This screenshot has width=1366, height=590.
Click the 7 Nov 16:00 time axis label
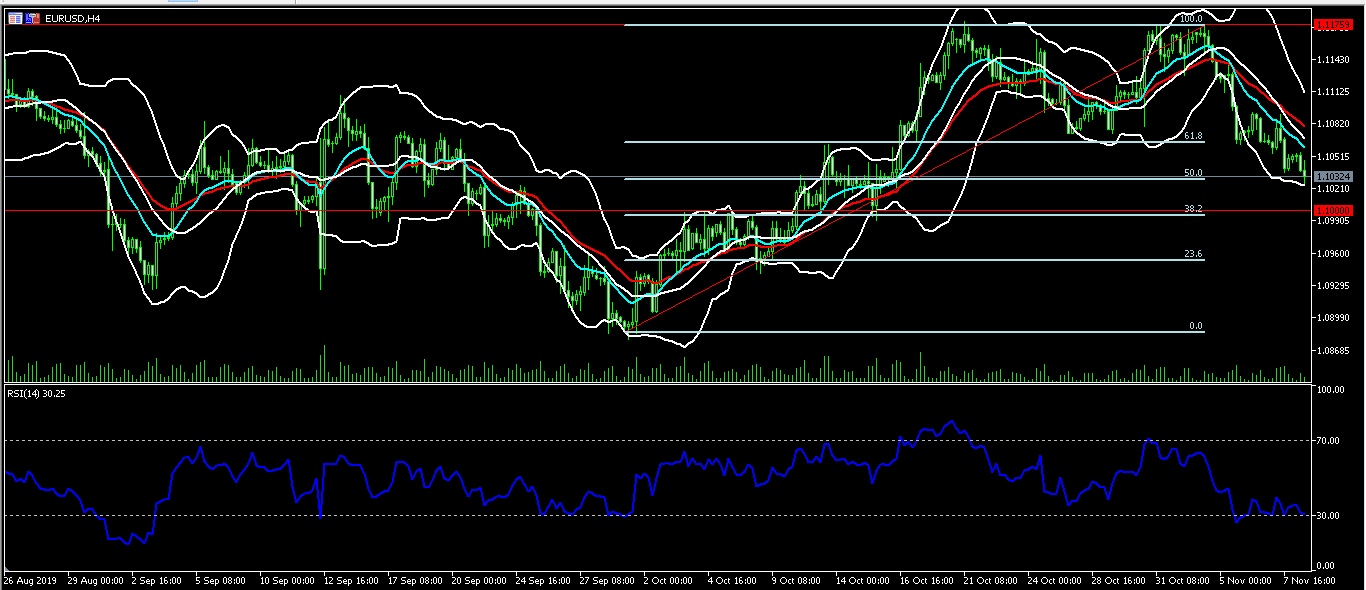coord(1310,578)
